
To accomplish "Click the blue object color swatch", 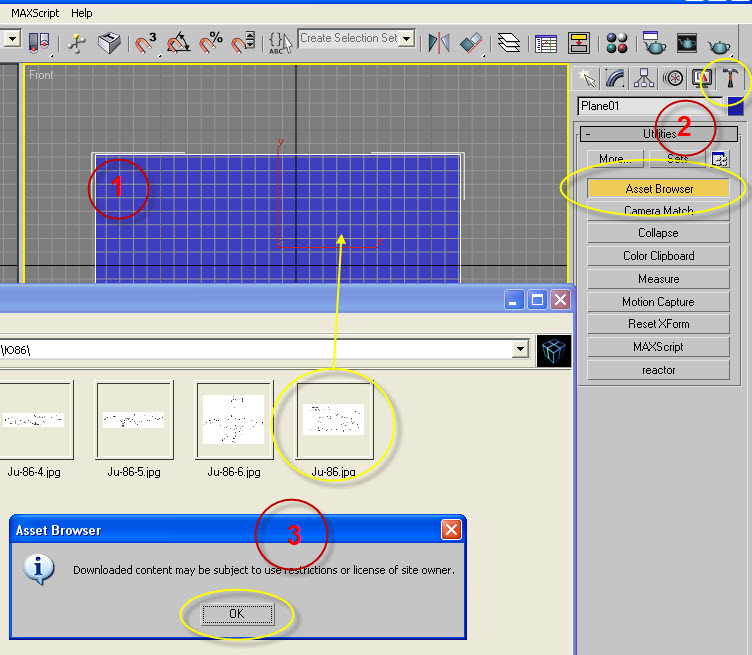I will click(x=735, y=106).
